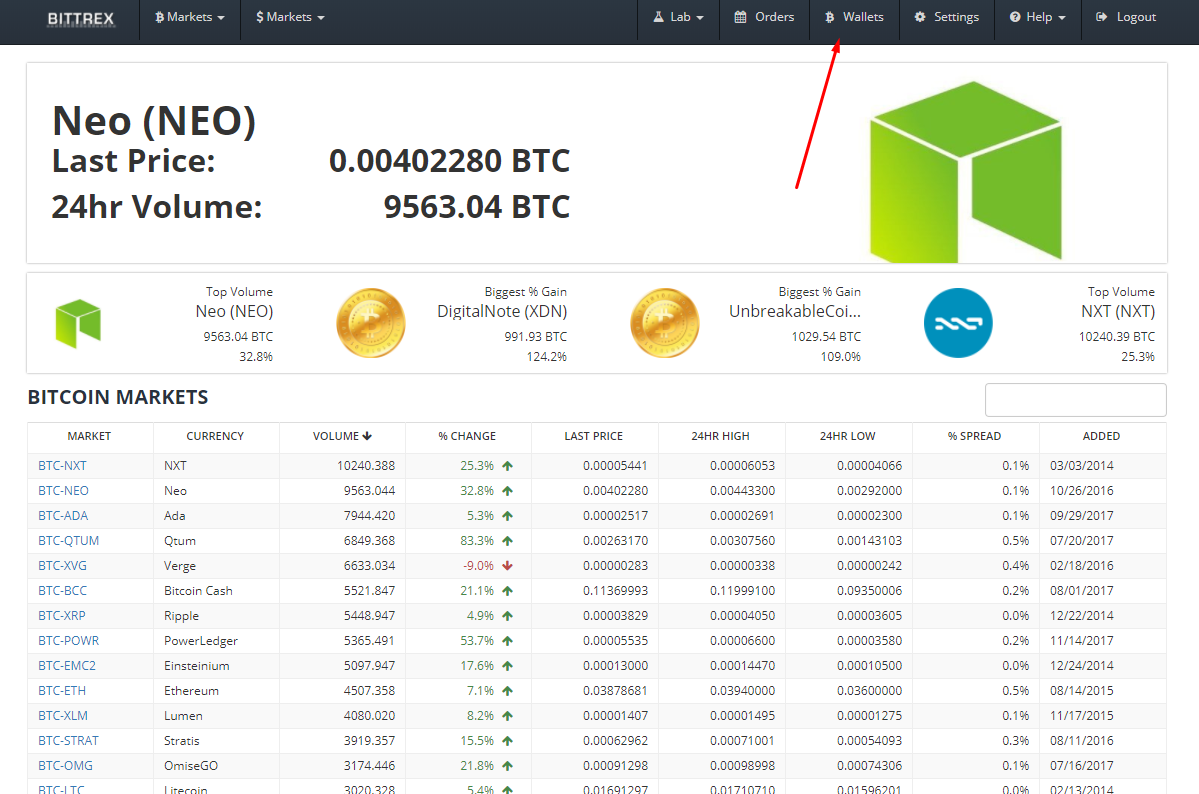
Task: Click the 0.00402280 BTC last price value
Action: 450,161
